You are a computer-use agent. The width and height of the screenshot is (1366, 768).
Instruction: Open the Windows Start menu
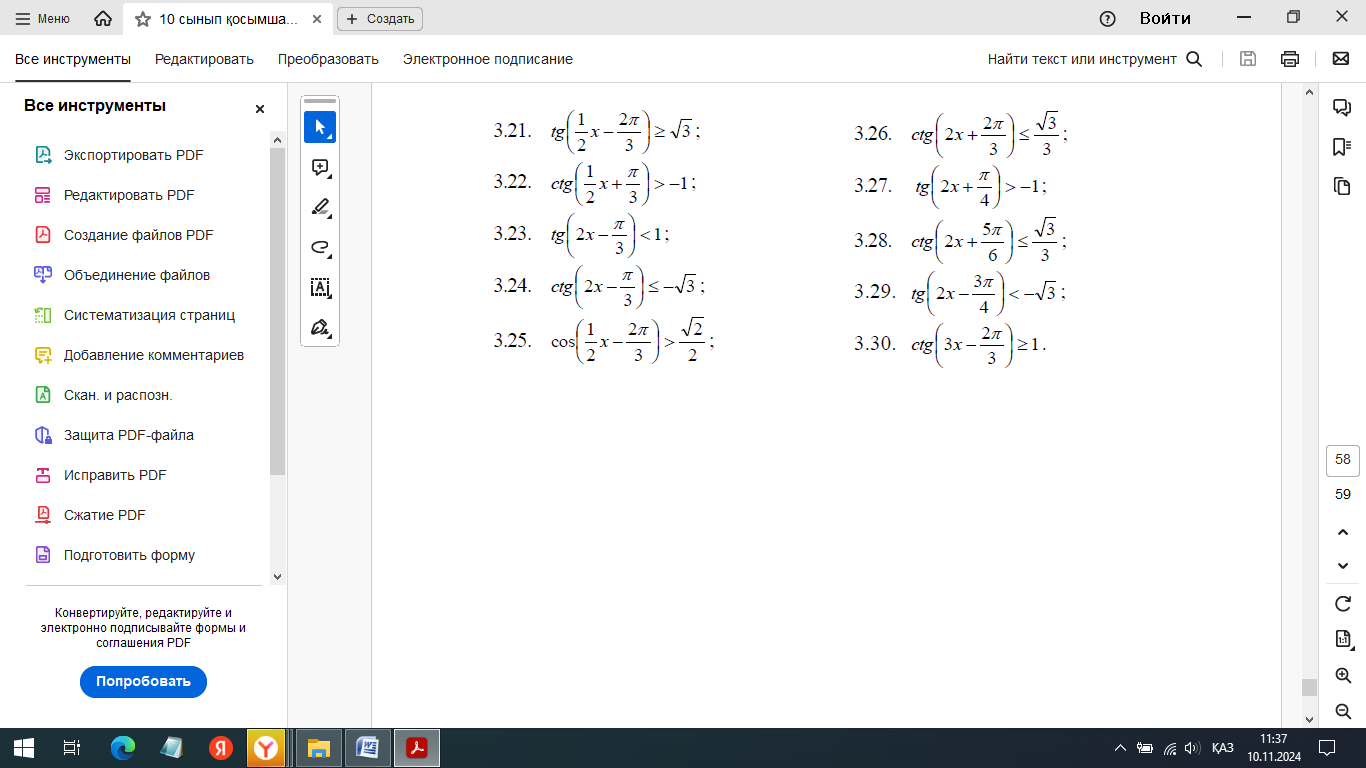(x=24, y=748)
